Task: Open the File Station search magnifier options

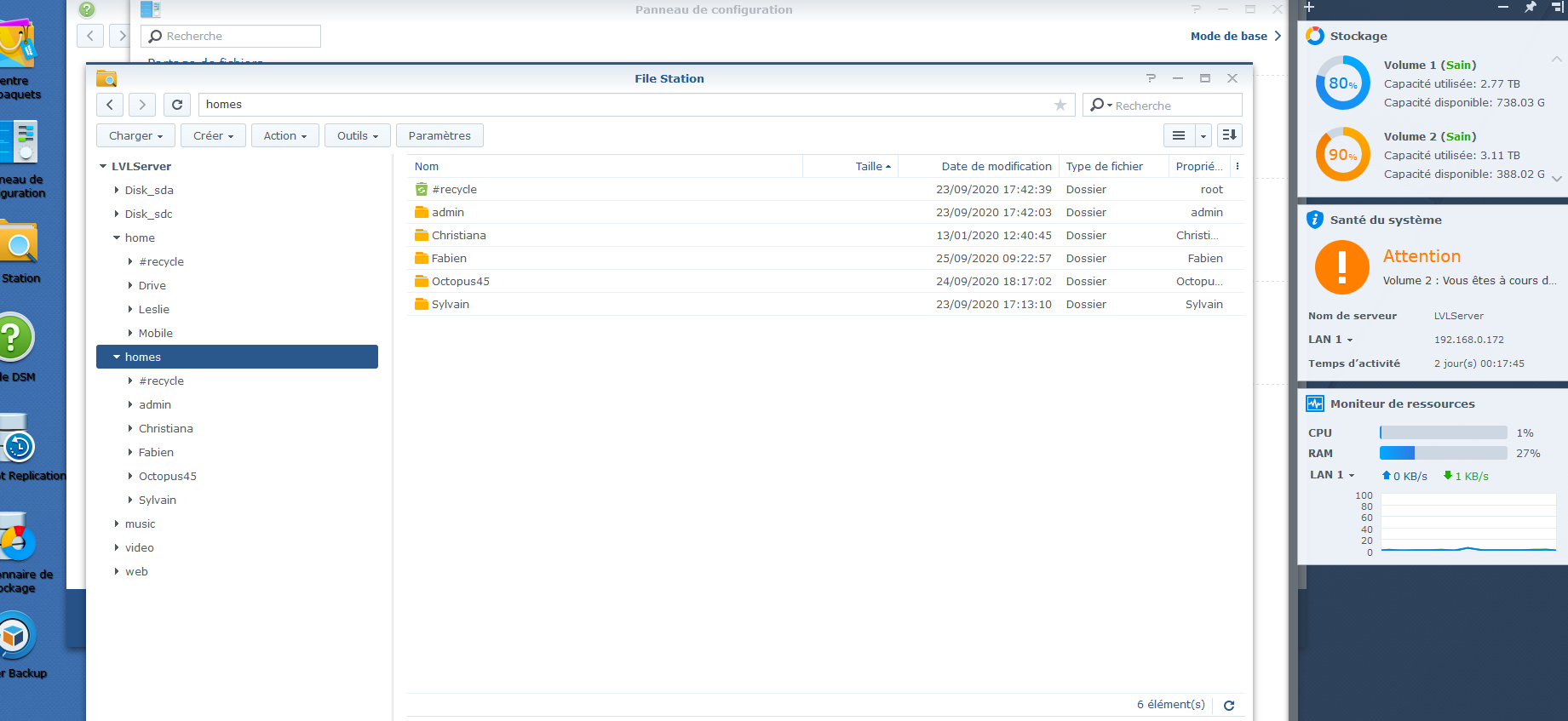Action: 1100,105
